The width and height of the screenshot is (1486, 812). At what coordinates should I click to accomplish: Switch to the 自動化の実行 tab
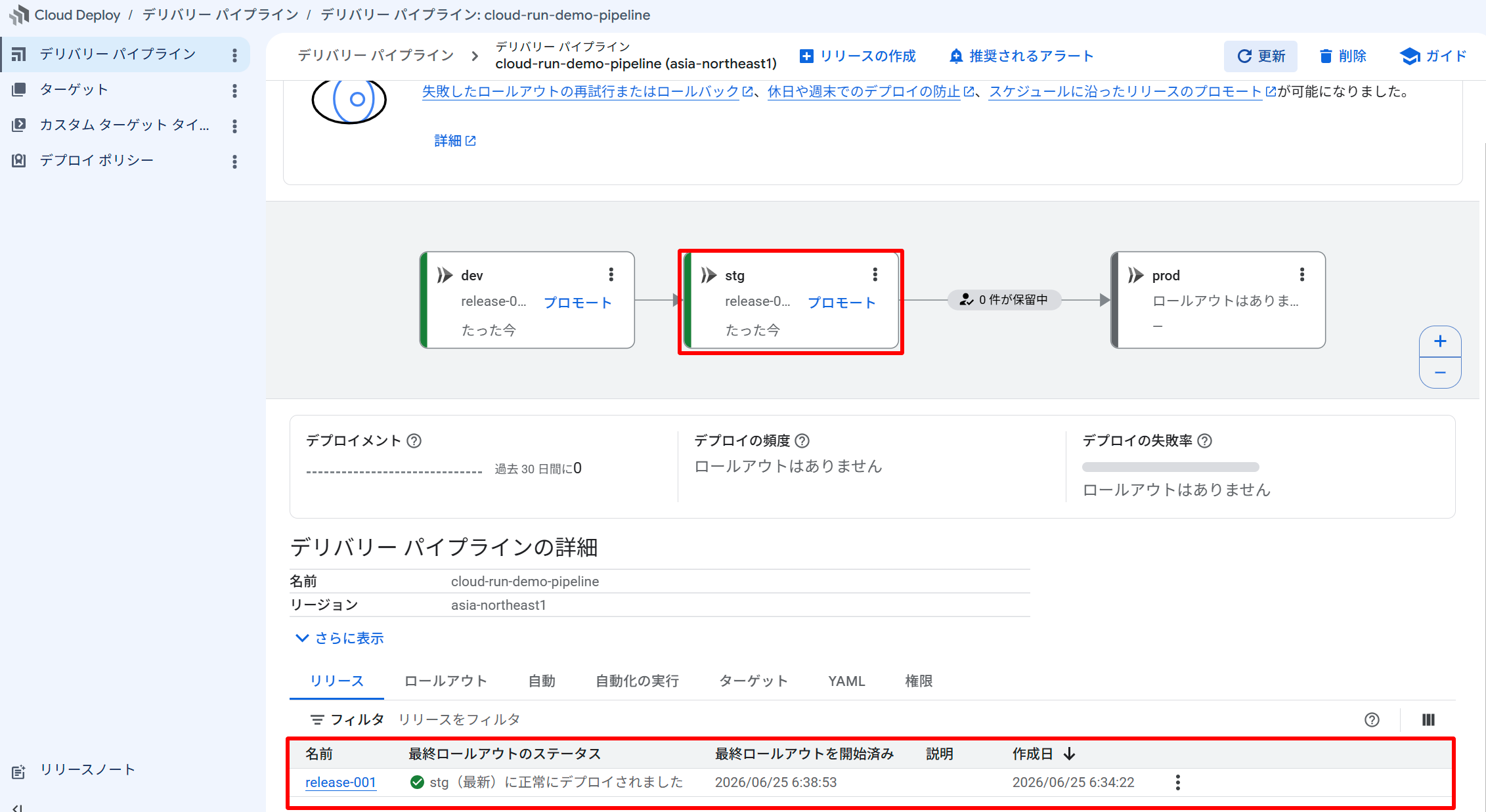point(637,681)
